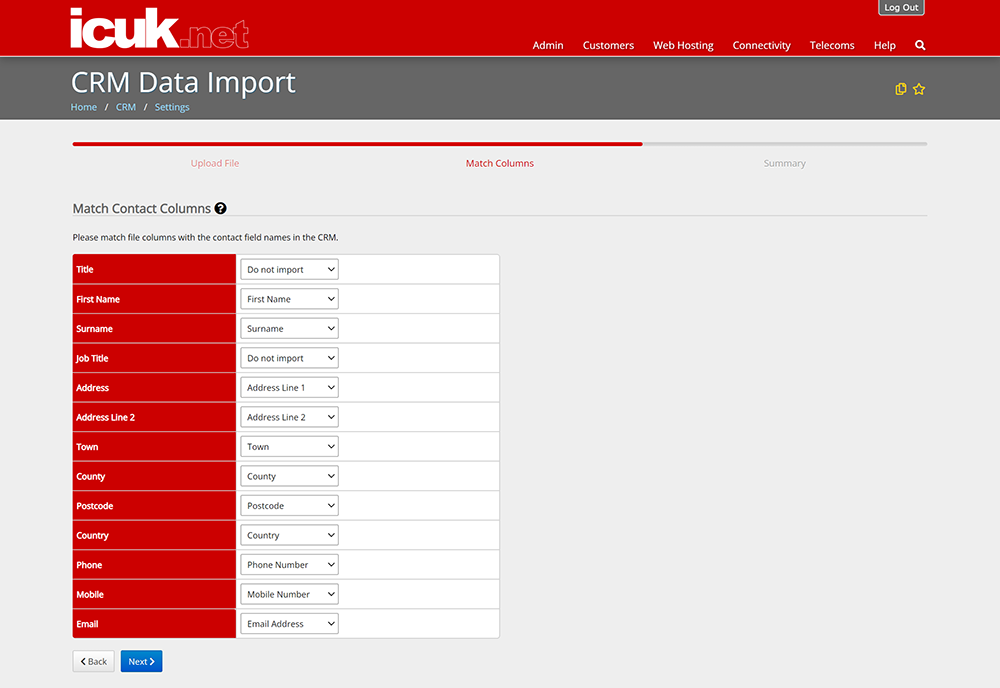This screenshot has width=1000, height=688.
Task: Go to Home breadcrumb link
Action: tap(84, 107)
